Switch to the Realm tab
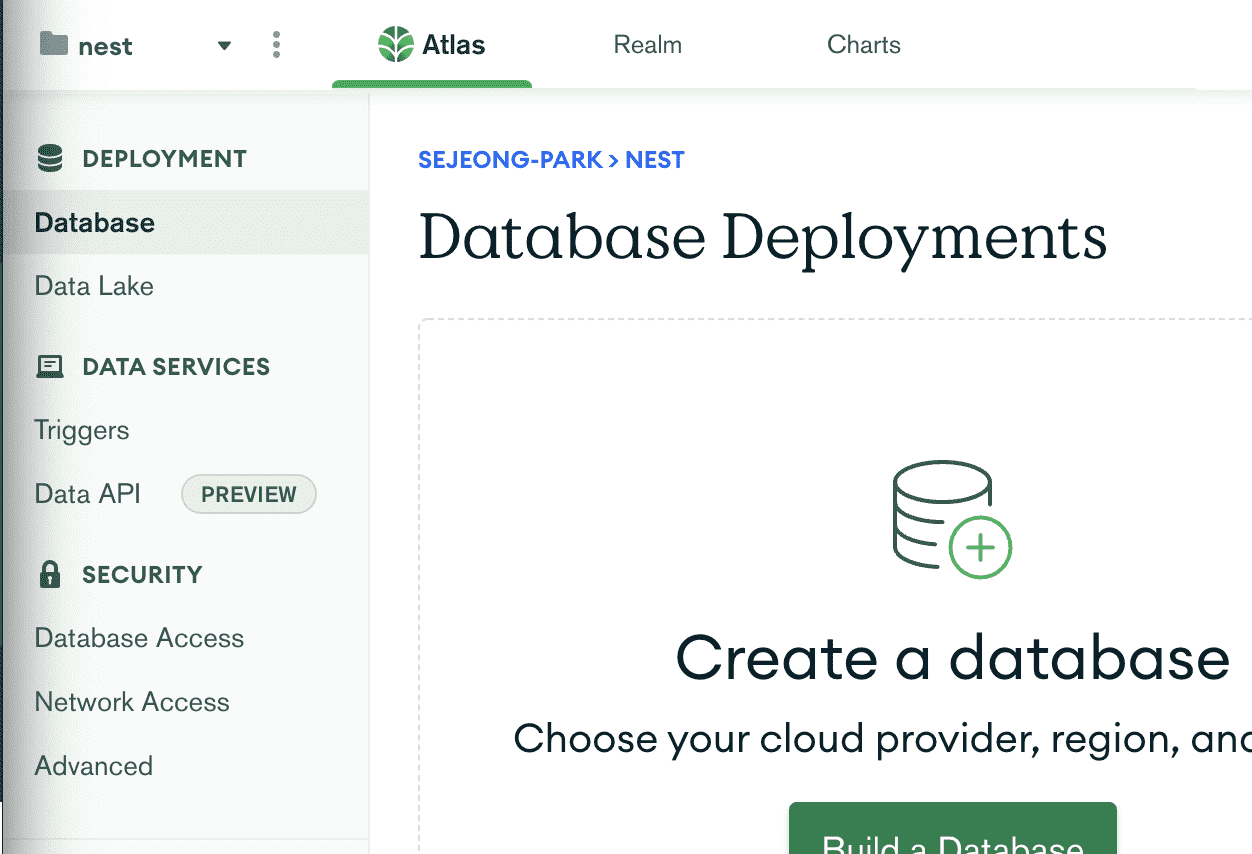The width and height of the screenshot is (1252, 854). pos(648,45)
